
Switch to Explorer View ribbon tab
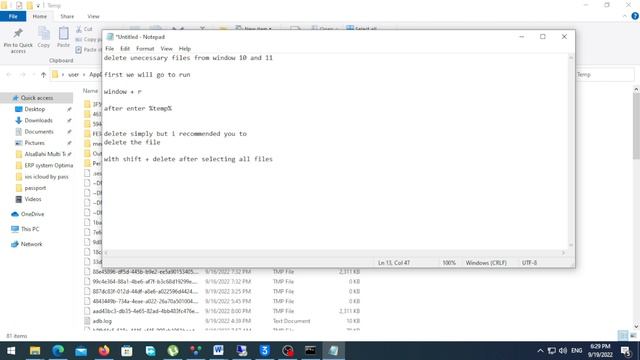[x=93, y=16]
